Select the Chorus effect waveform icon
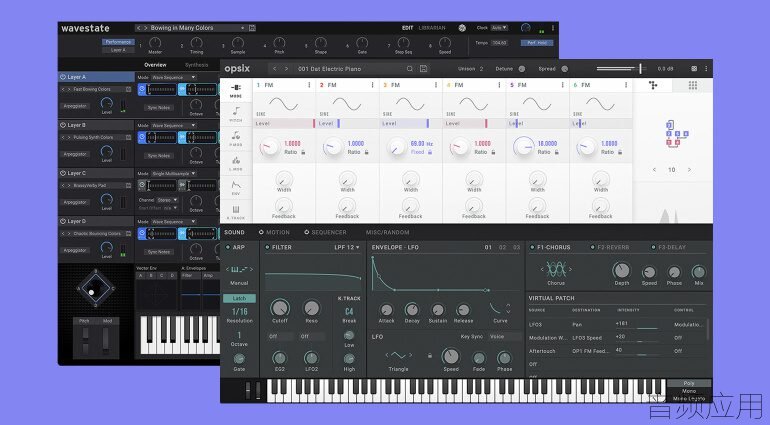770x425 pixels. click(556, 269)
